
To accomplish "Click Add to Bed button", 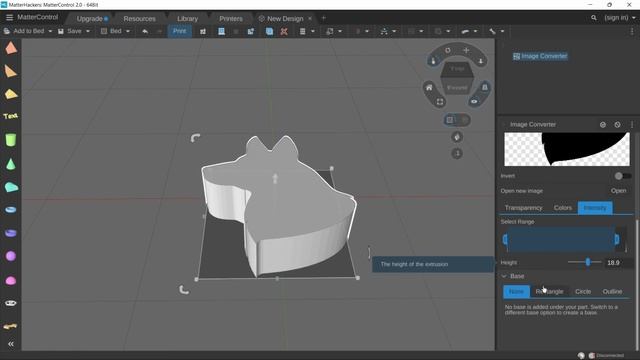I will click(24, 31).
